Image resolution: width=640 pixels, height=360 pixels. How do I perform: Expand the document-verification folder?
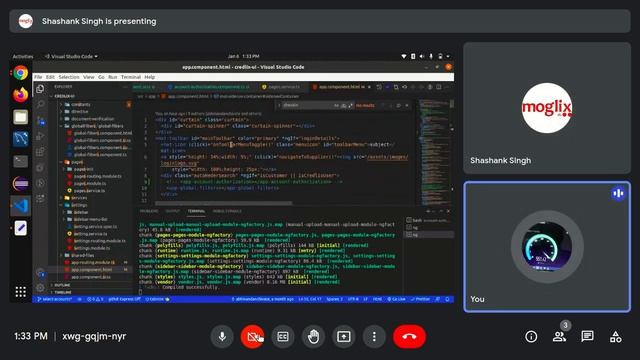tap(93, 119)
